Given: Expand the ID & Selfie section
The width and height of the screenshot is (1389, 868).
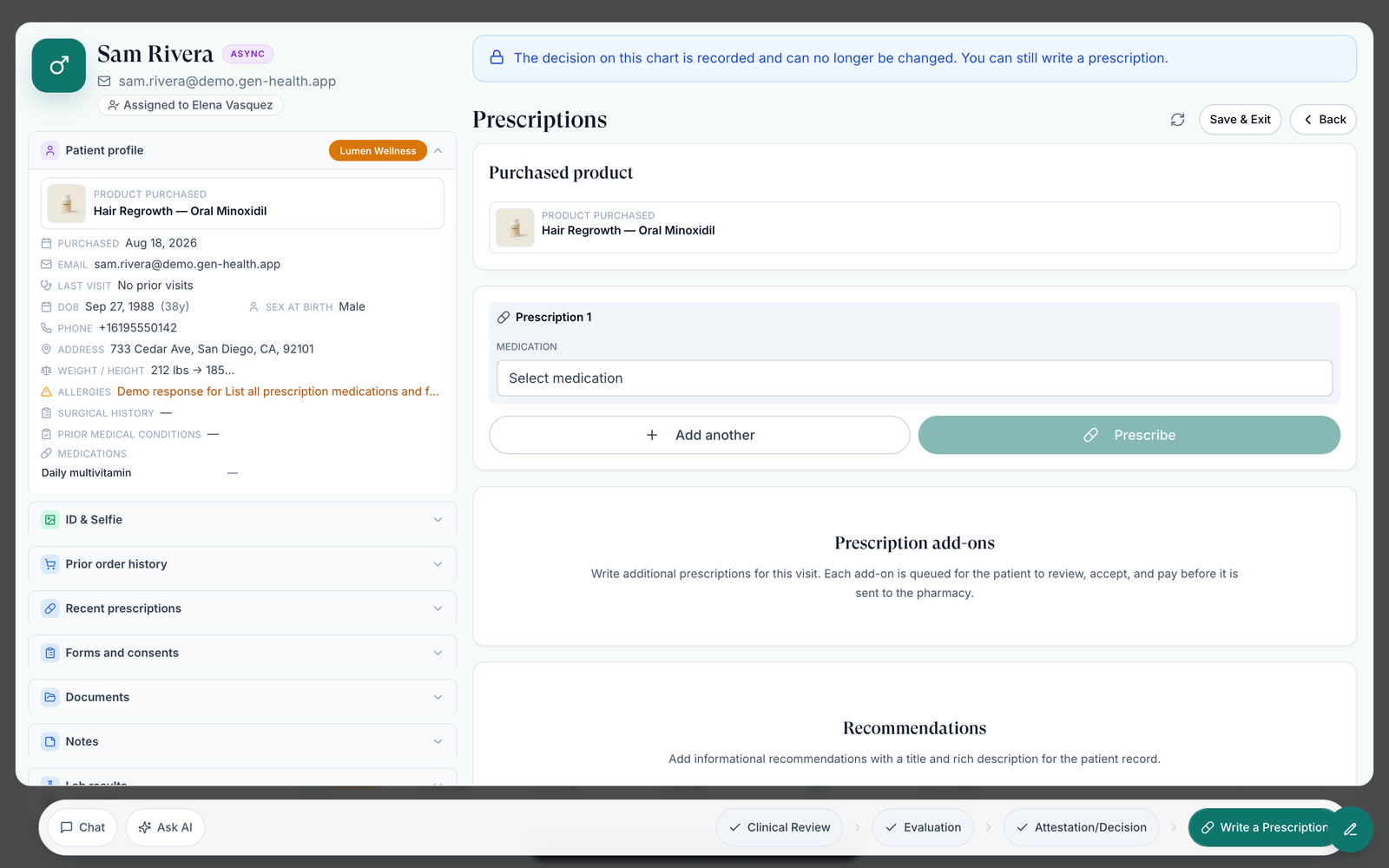Looking at the screenshot, I should click(438, 520).
